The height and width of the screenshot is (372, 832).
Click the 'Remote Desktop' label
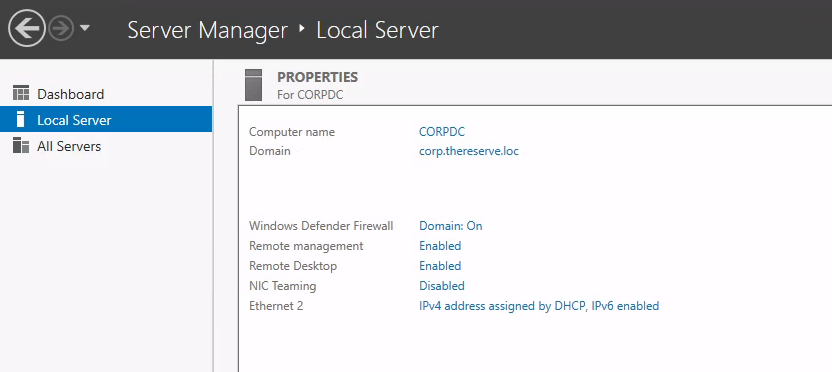293,266
